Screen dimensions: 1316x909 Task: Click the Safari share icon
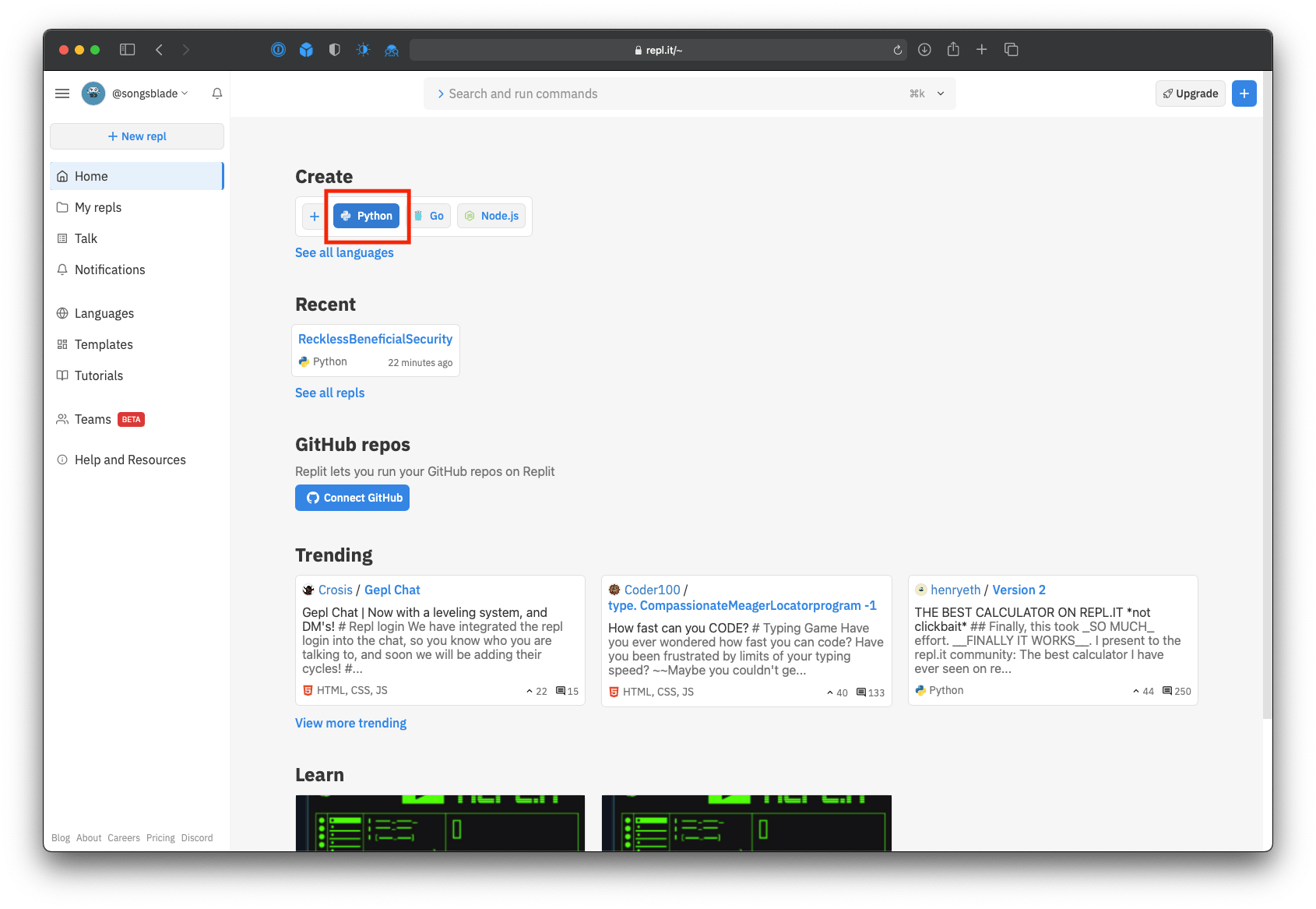point(953,50)
